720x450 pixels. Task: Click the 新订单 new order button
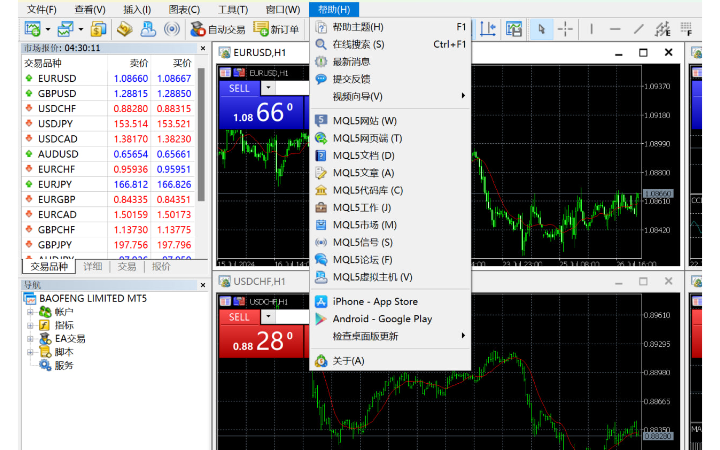click(x=276, y=29)
